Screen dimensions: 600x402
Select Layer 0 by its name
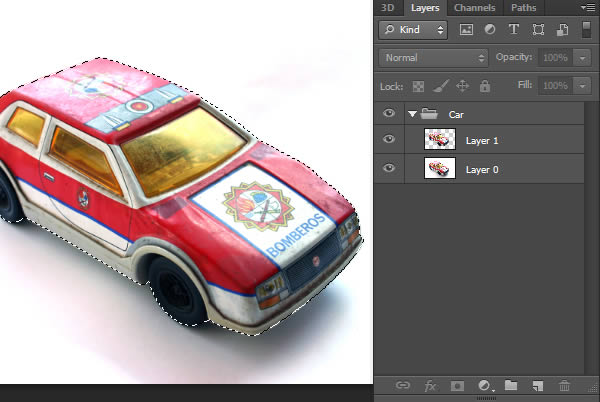482,170
